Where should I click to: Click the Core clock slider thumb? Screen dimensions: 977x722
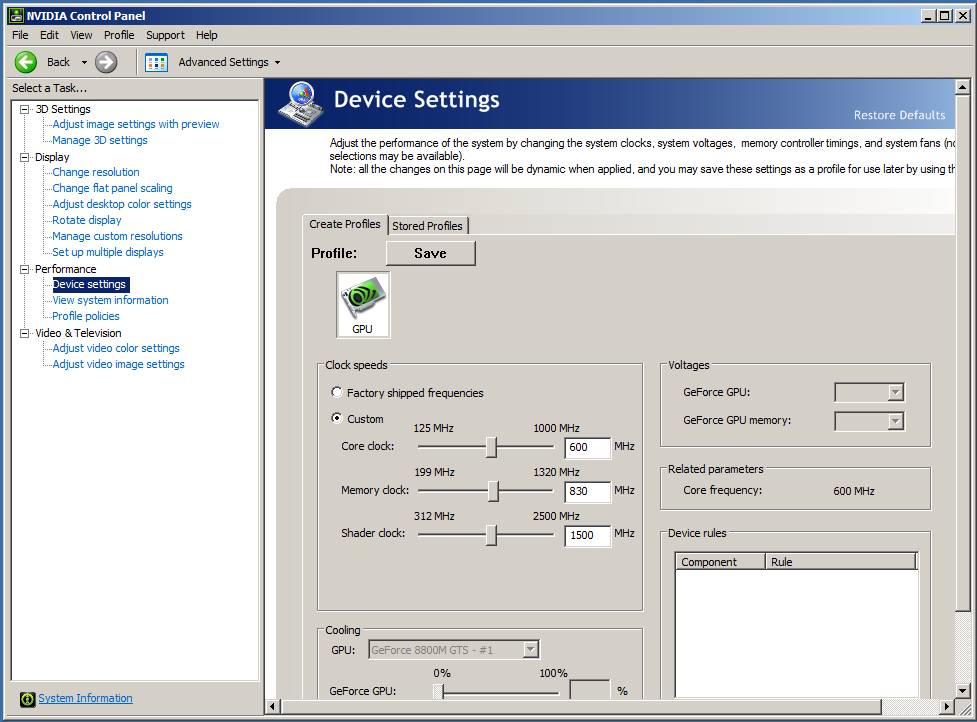pyautogui.click(x=492, y=447)
